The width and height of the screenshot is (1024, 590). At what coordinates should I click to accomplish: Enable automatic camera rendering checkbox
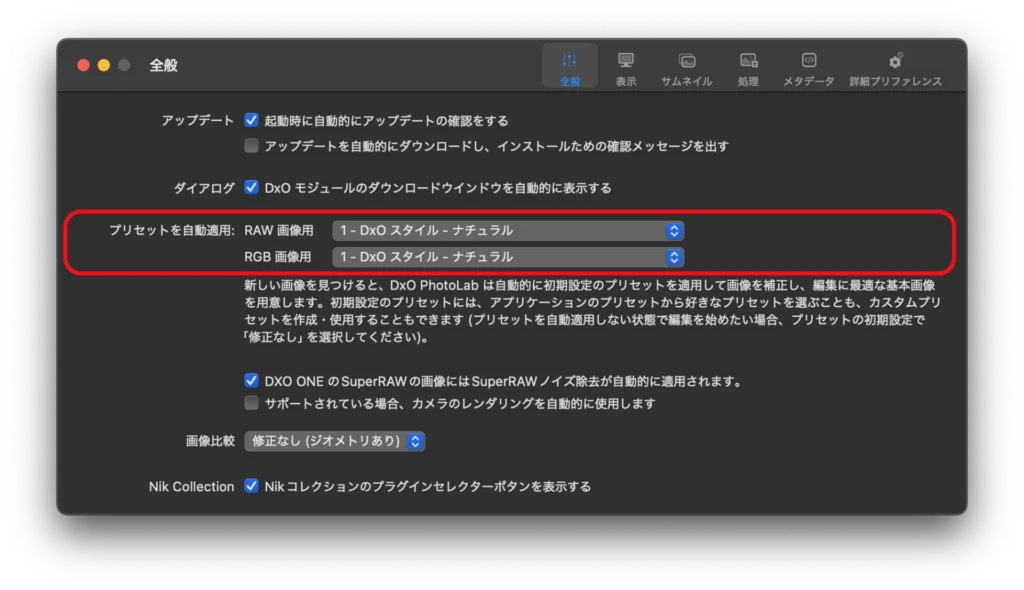(252, 403)
